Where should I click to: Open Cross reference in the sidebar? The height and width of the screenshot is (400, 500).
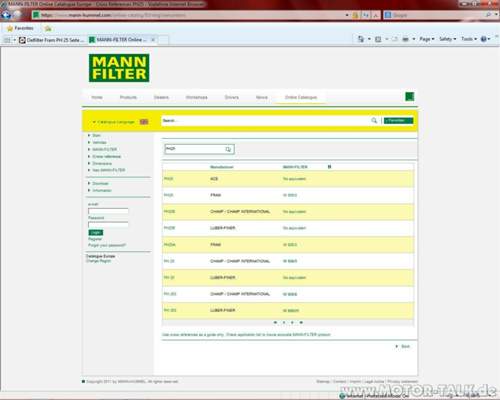[x=107, y=156]
